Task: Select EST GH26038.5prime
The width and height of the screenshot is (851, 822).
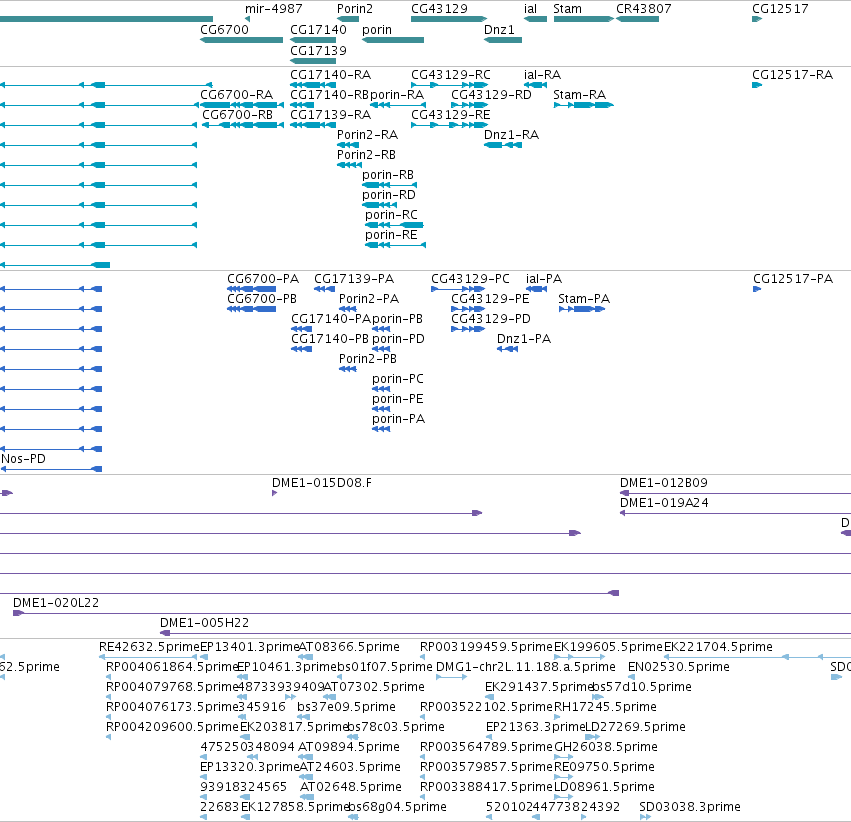Action: tap(563, 757)
